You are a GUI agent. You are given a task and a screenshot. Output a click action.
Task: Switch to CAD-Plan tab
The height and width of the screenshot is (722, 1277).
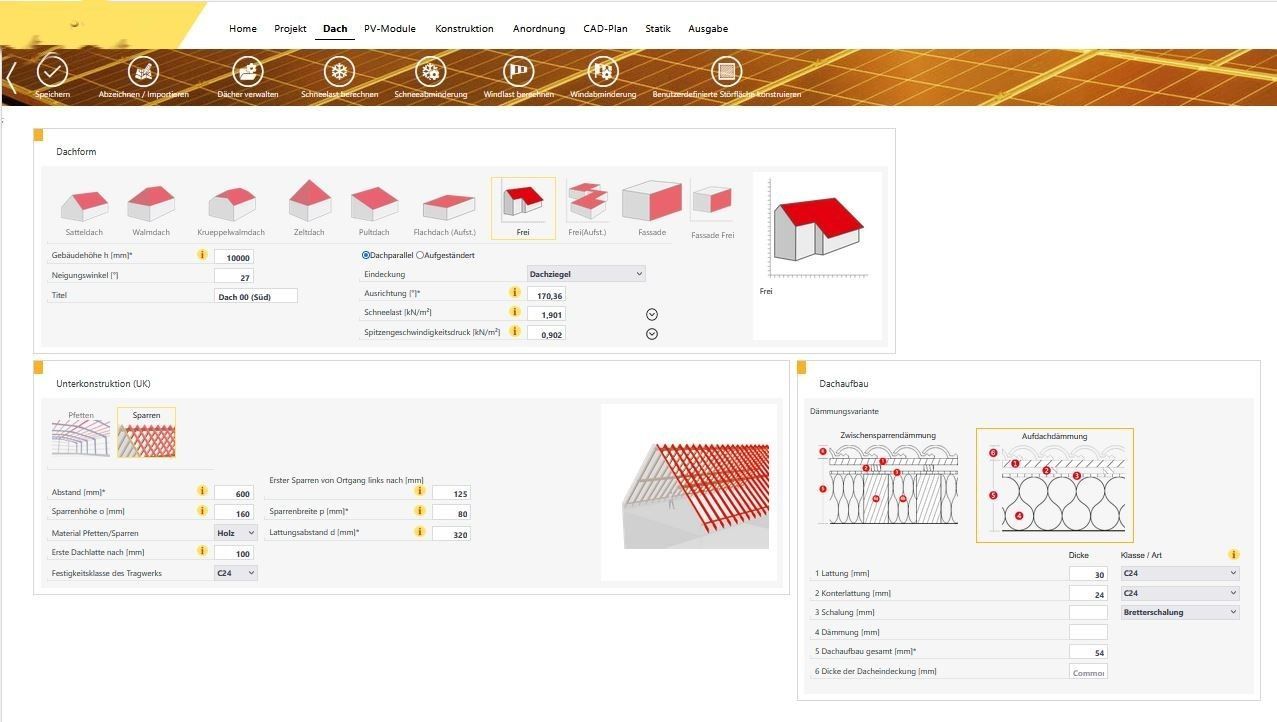tap(606, 29)
